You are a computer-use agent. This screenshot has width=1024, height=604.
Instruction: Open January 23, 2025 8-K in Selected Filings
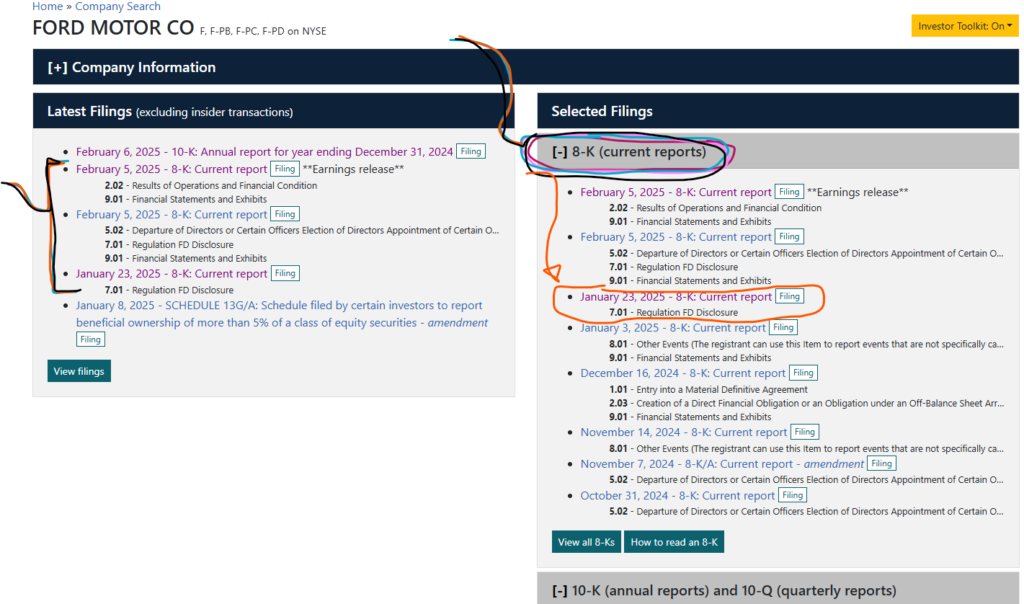pyautogui.click(x=676, y=296)
